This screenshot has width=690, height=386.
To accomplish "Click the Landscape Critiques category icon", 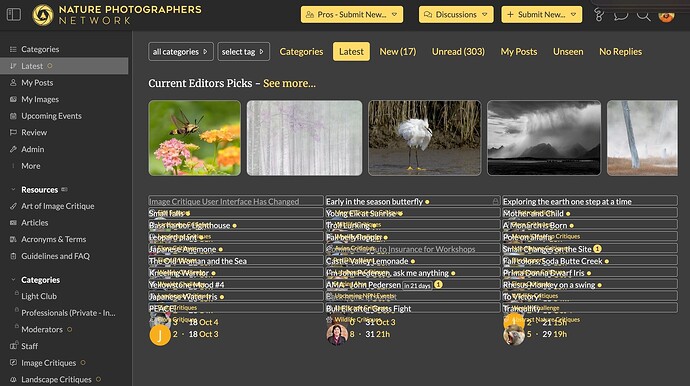I will [13, 379].
